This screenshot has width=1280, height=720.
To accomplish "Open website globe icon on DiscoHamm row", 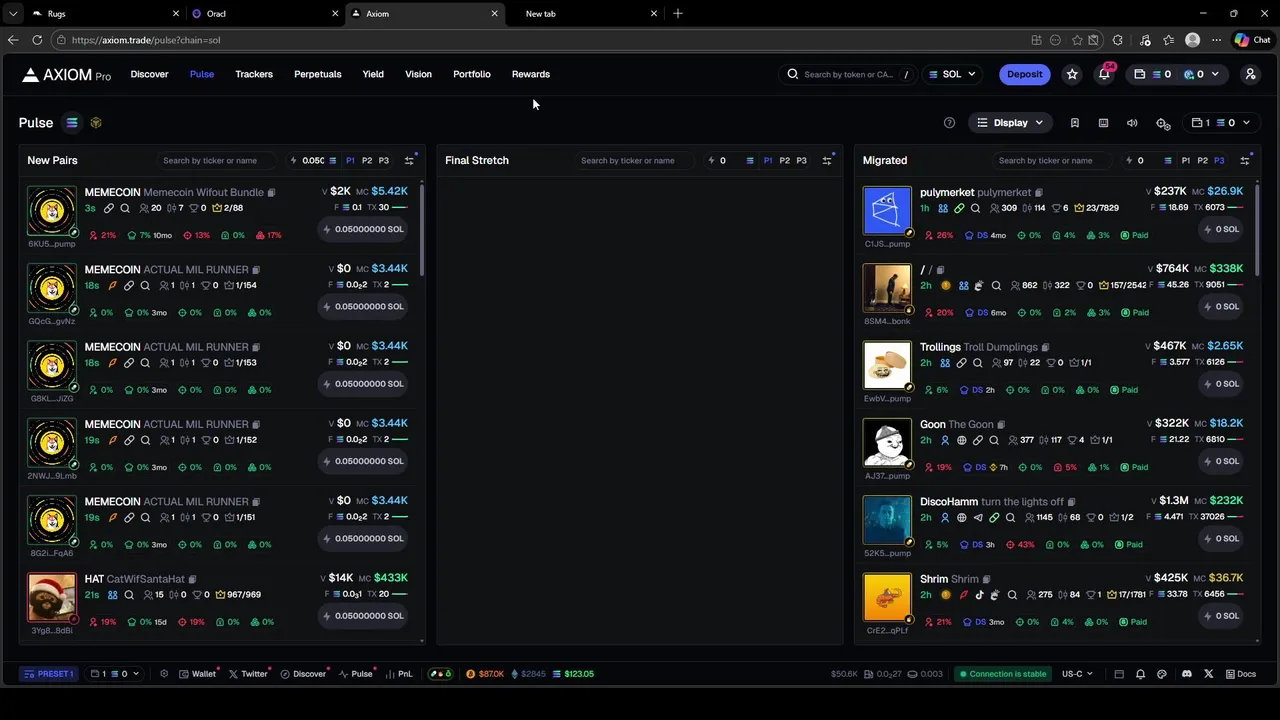I will pyautogui.click(x=961, y=517).
